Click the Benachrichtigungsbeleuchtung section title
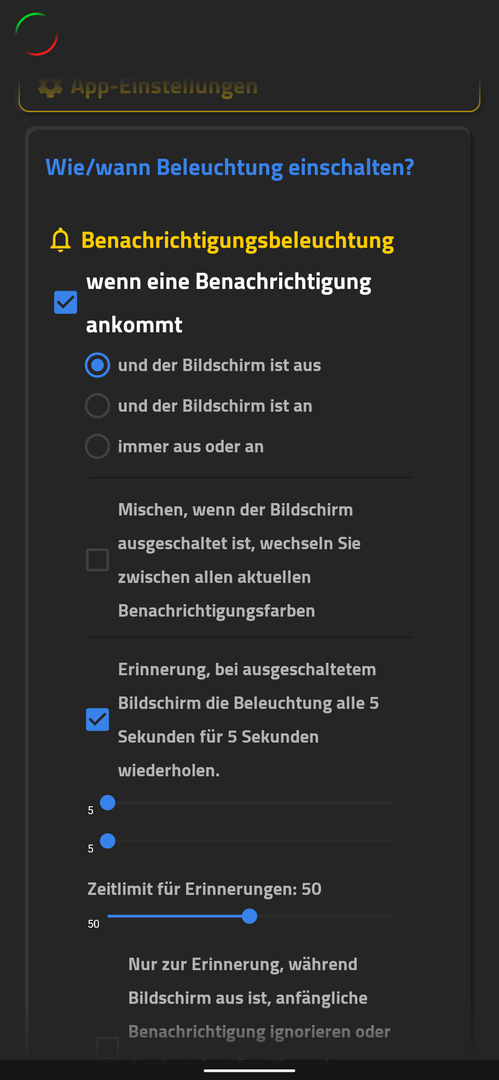The image size is (499, 1080). point(238,241)
